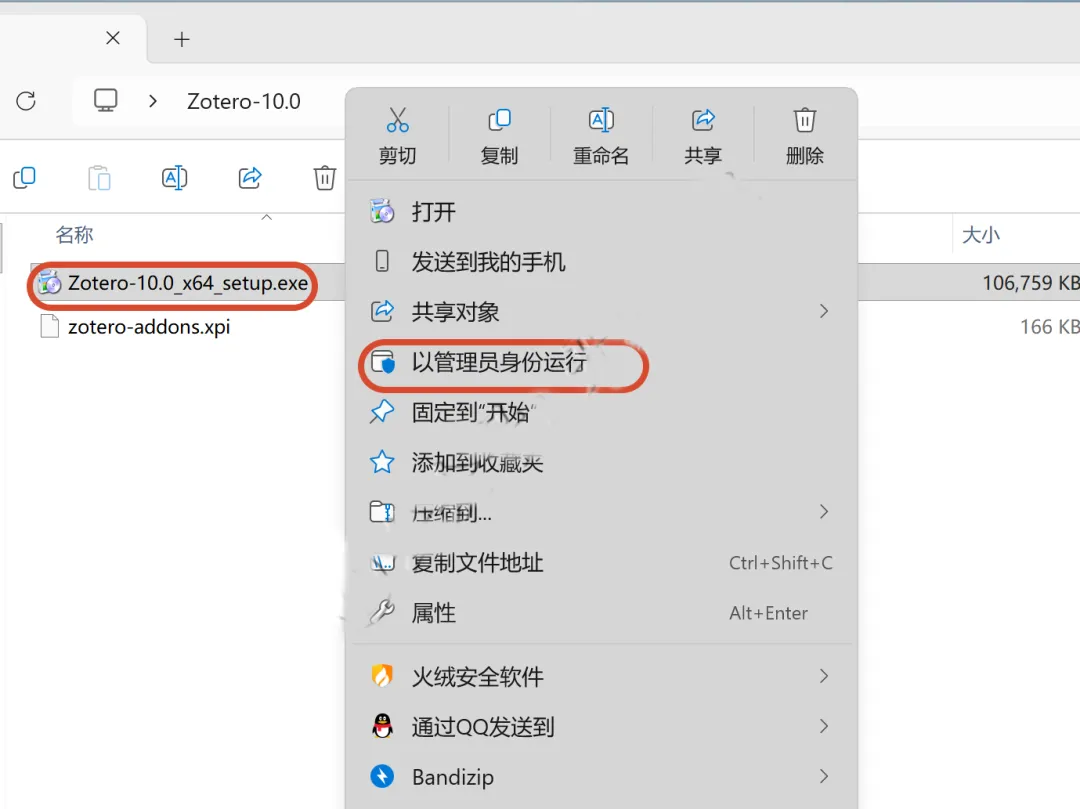The image size is (1080, 809).
Task: Expand the Bandizip submenu arrow
Action: (x=824, y=777)
